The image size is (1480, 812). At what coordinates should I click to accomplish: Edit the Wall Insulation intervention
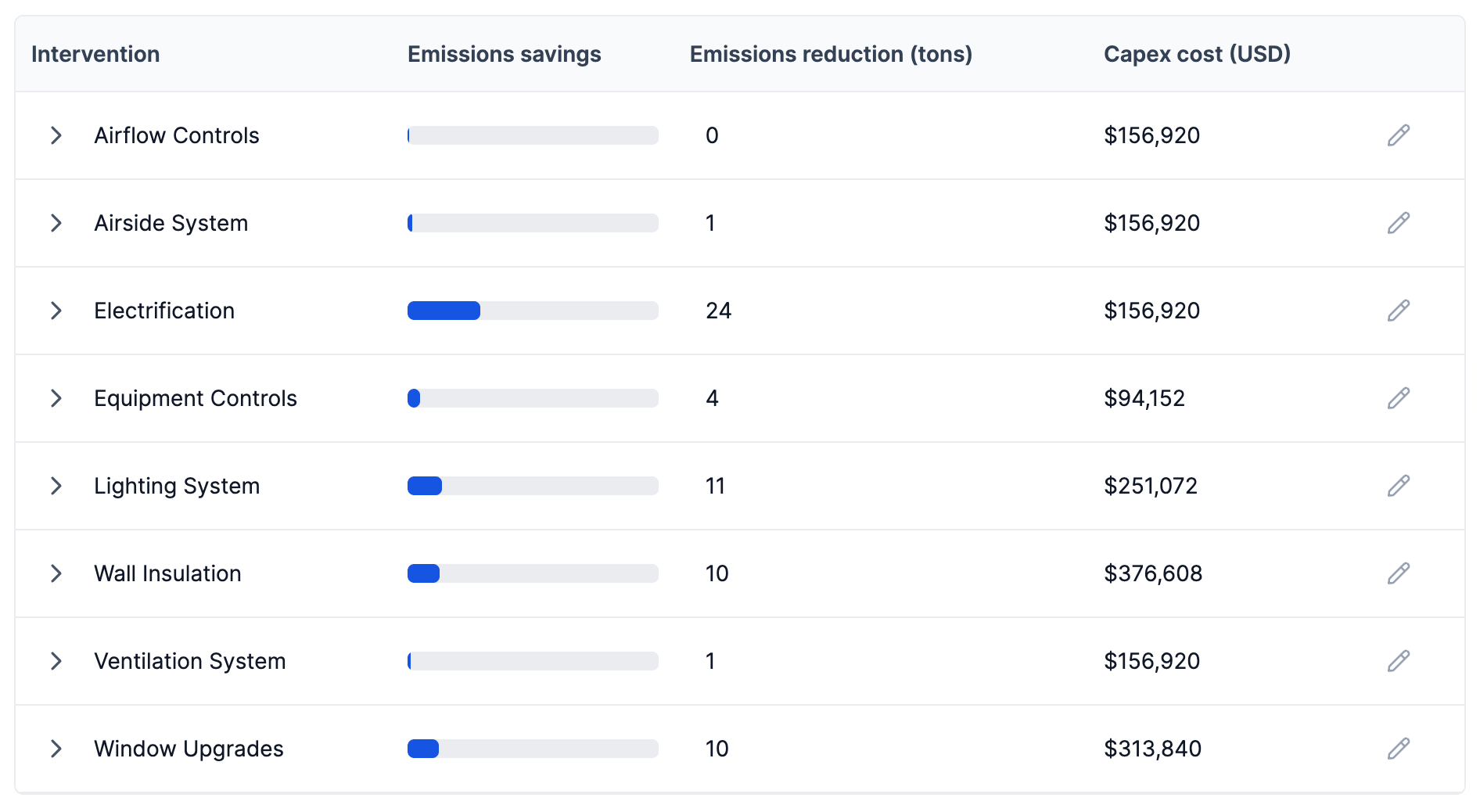[x=1398, y=573]
